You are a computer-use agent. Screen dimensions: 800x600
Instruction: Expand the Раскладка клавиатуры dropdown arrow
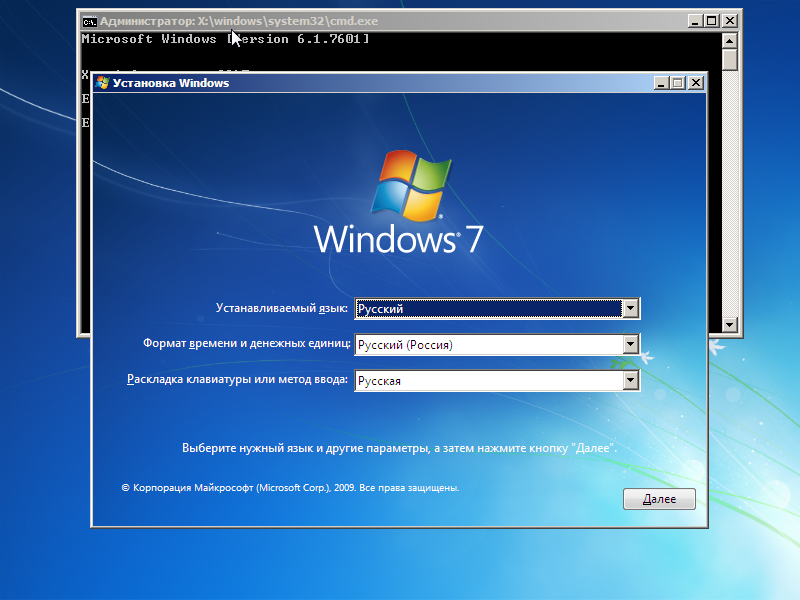click(630, 381)
